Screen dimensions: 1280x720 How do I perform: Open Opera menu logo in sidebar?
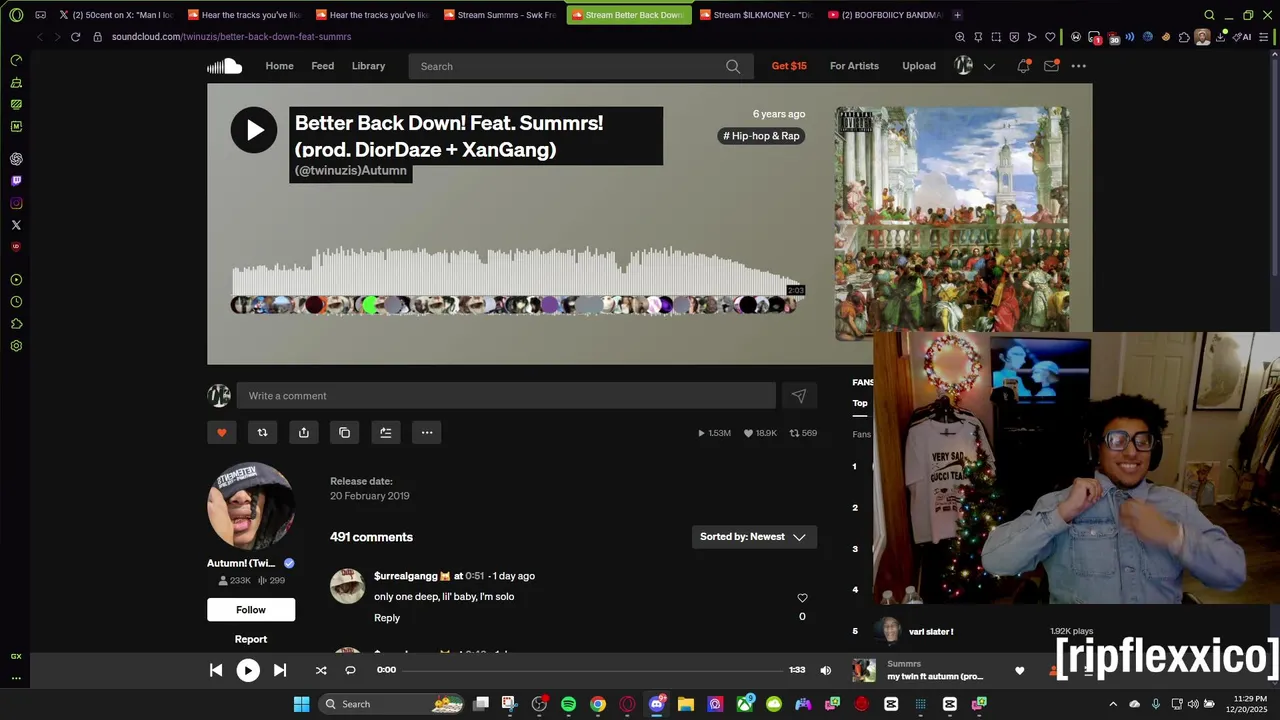16,15
